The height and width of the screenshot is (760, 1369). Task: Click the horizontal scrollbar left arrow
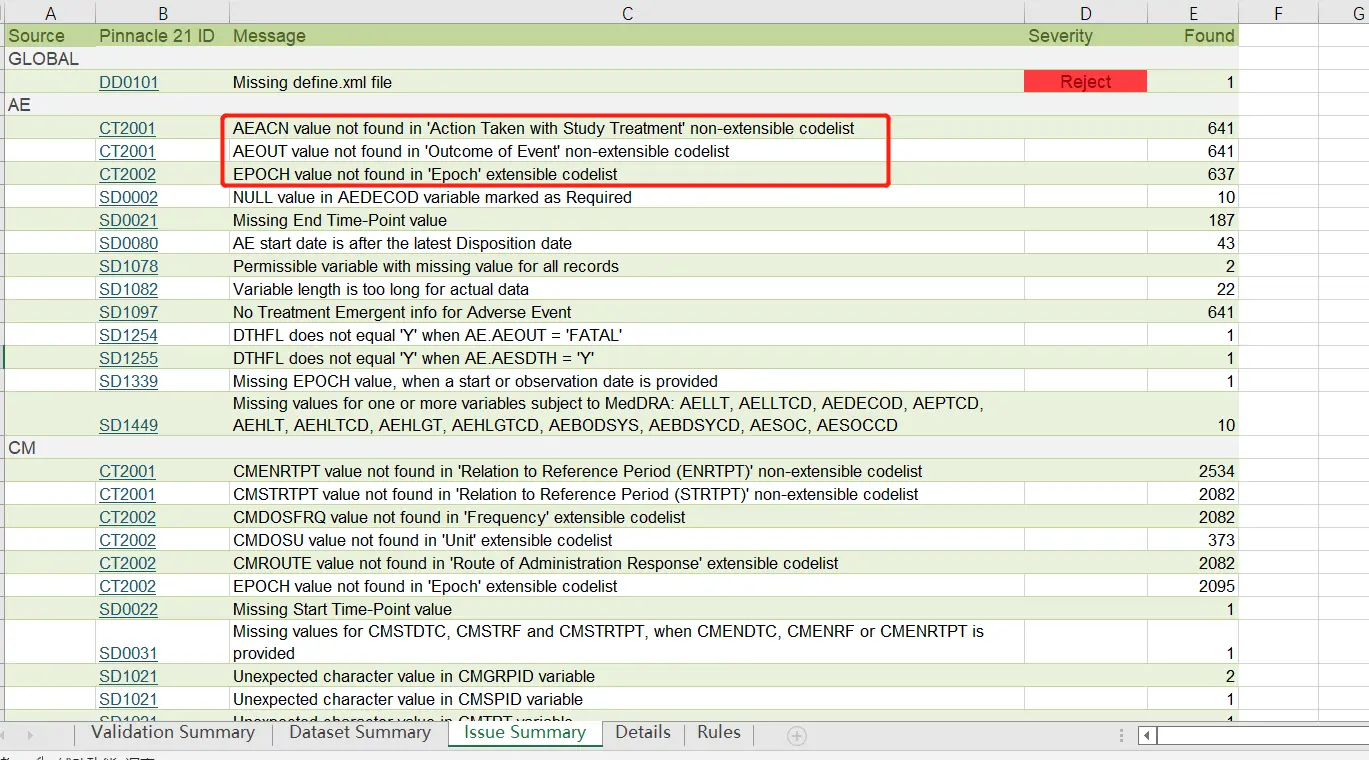point(1148,736)
